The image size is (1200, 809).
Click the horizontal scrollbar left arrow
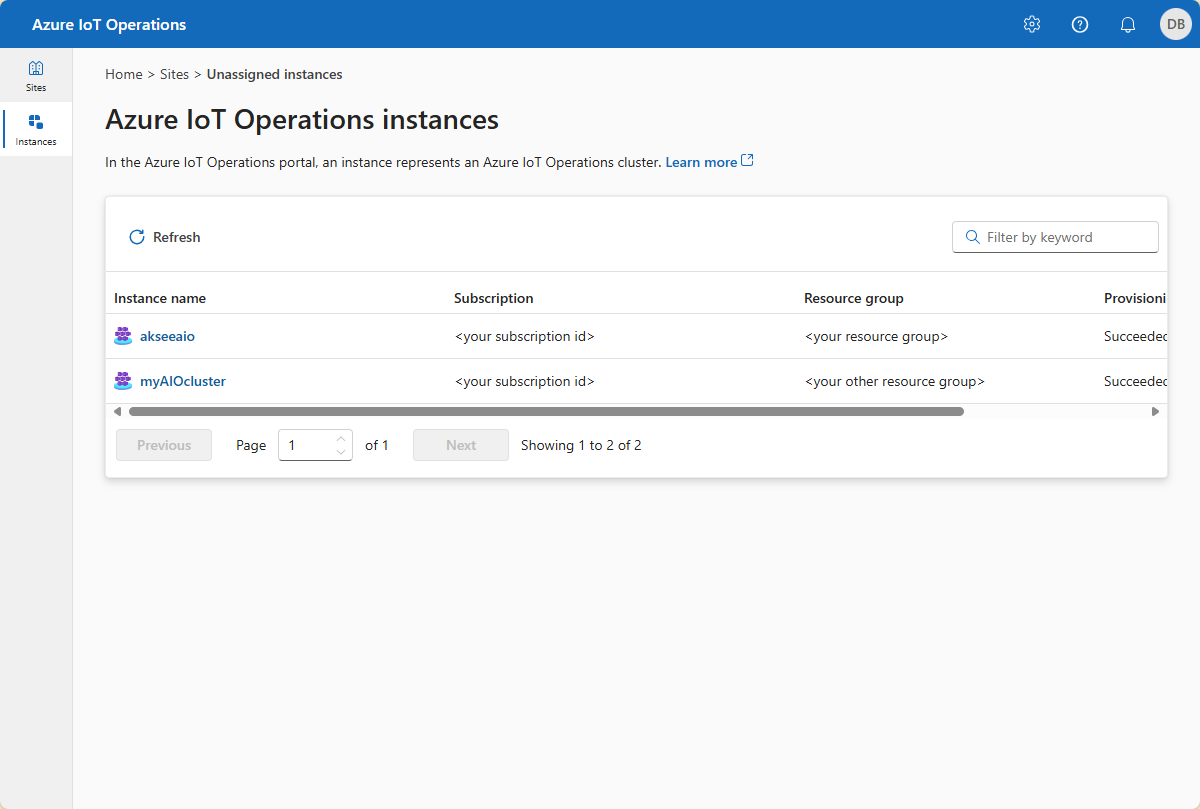[x=117, y=411]
